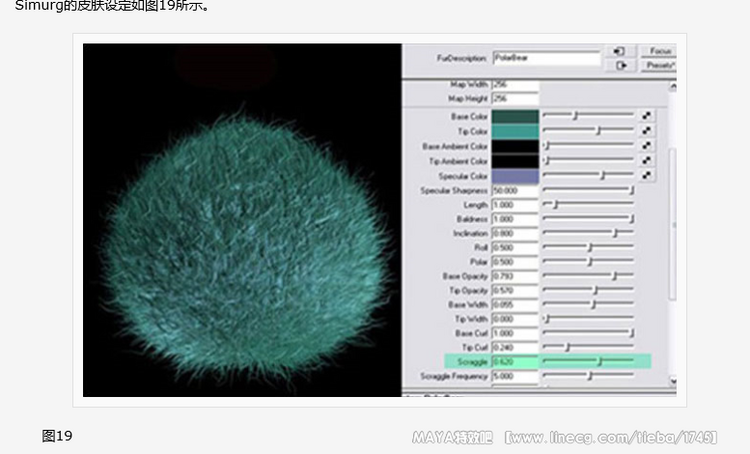750x454 pixels.
Task: Click the Scraggle value 0.620
Action: [515, 362]
